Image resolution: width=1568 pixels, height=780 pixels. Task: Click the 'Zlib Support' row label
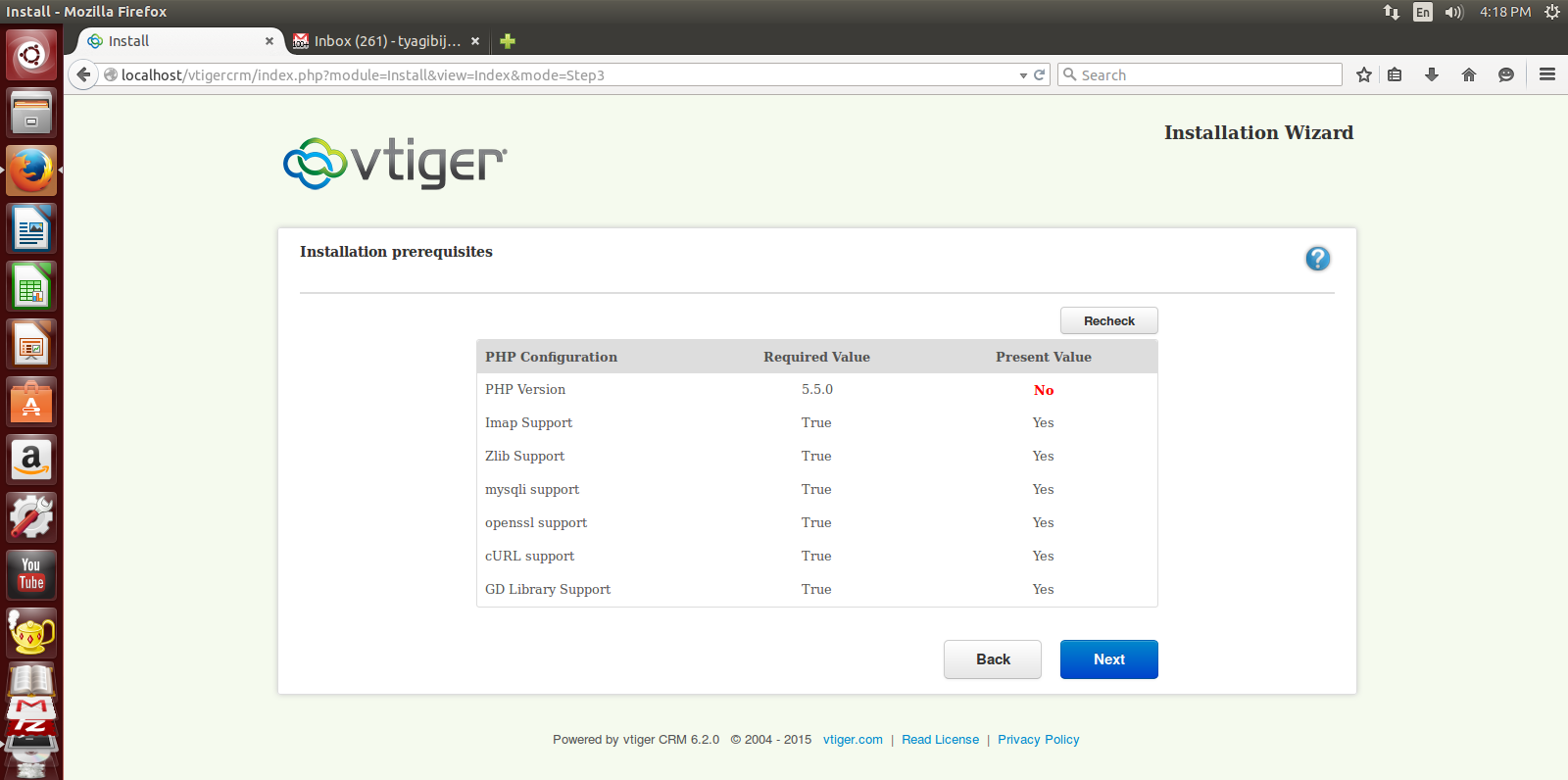click(524, 456)
